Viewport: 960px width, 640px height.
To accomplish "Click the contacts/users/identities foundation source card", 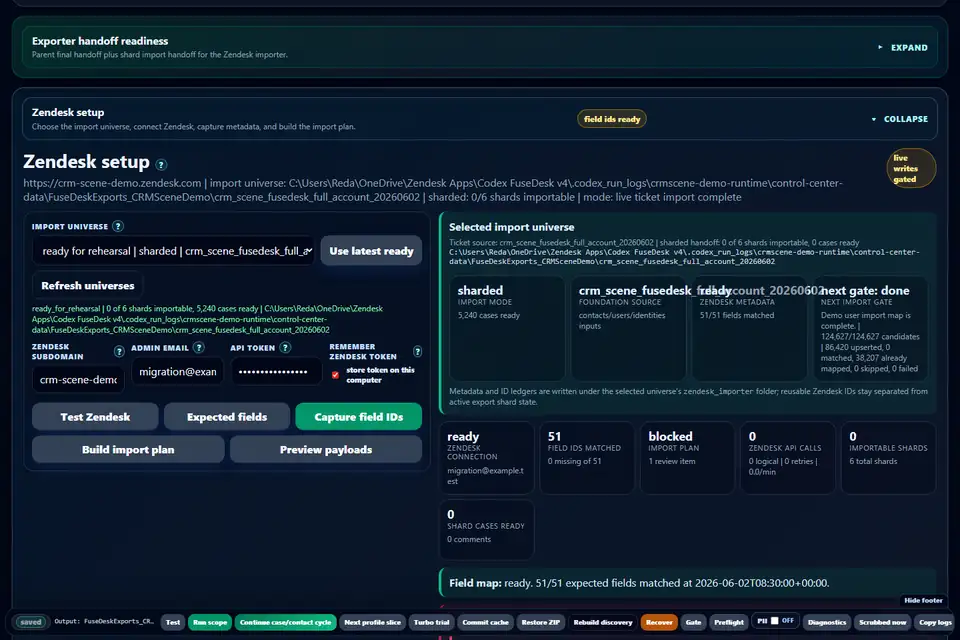I will coord(628,328).
